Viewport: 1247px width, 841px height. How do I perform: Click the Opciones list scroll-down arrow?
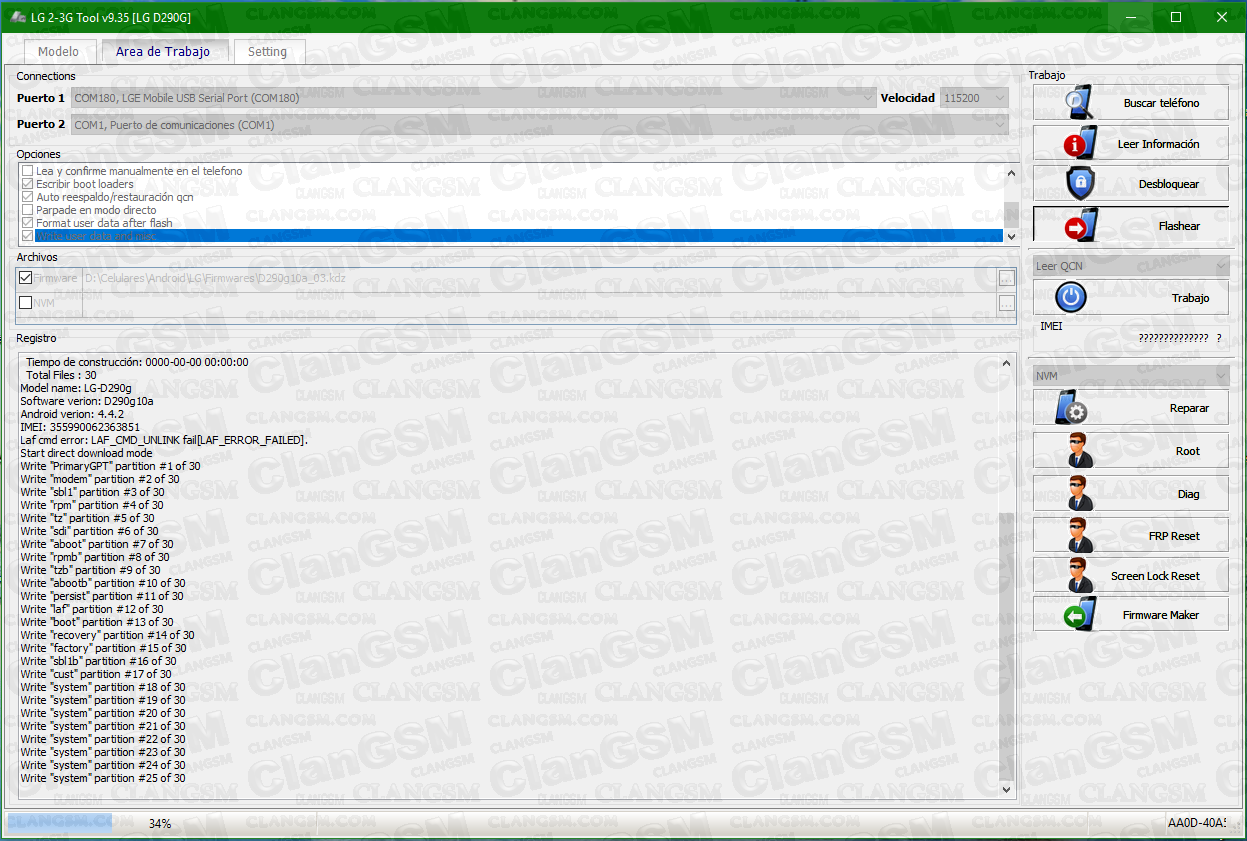coord(1011,235)
